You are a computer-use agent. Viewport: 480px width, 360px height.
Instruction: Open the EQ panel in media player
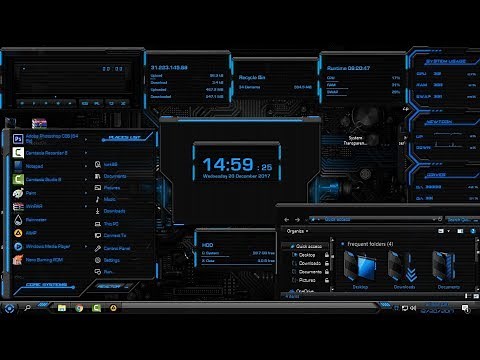[85, 103]
